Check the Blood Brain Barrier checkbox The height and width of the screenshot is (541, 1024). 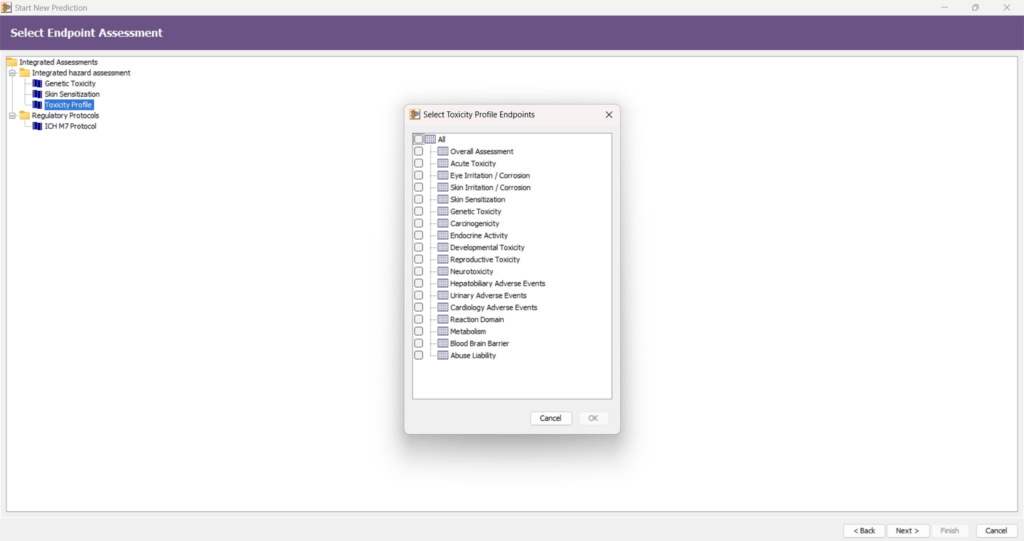(x=418, y=344)
